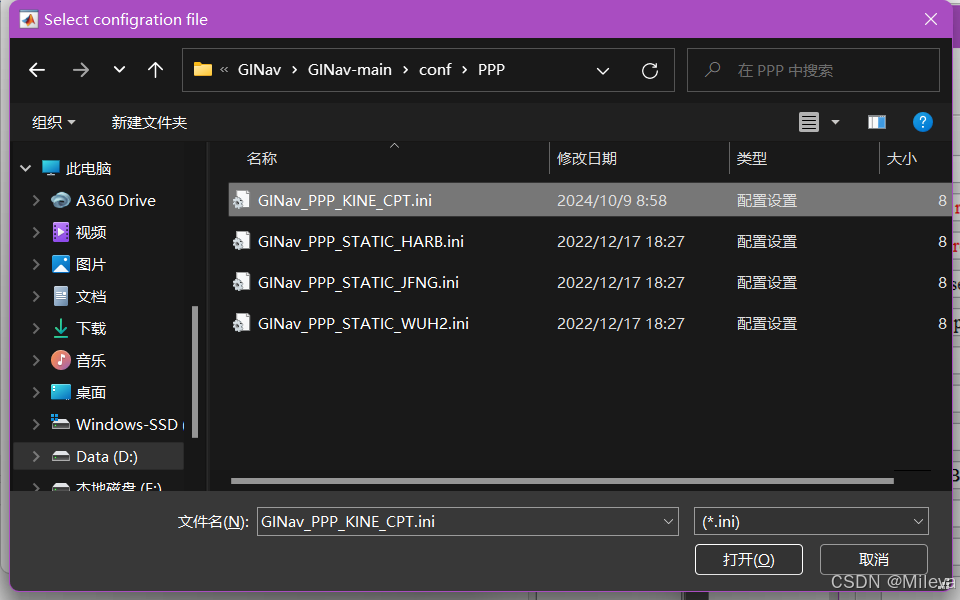Change the file view layout icon
The width and height of the screenshot is (960, 600).
tap(809, 122)
